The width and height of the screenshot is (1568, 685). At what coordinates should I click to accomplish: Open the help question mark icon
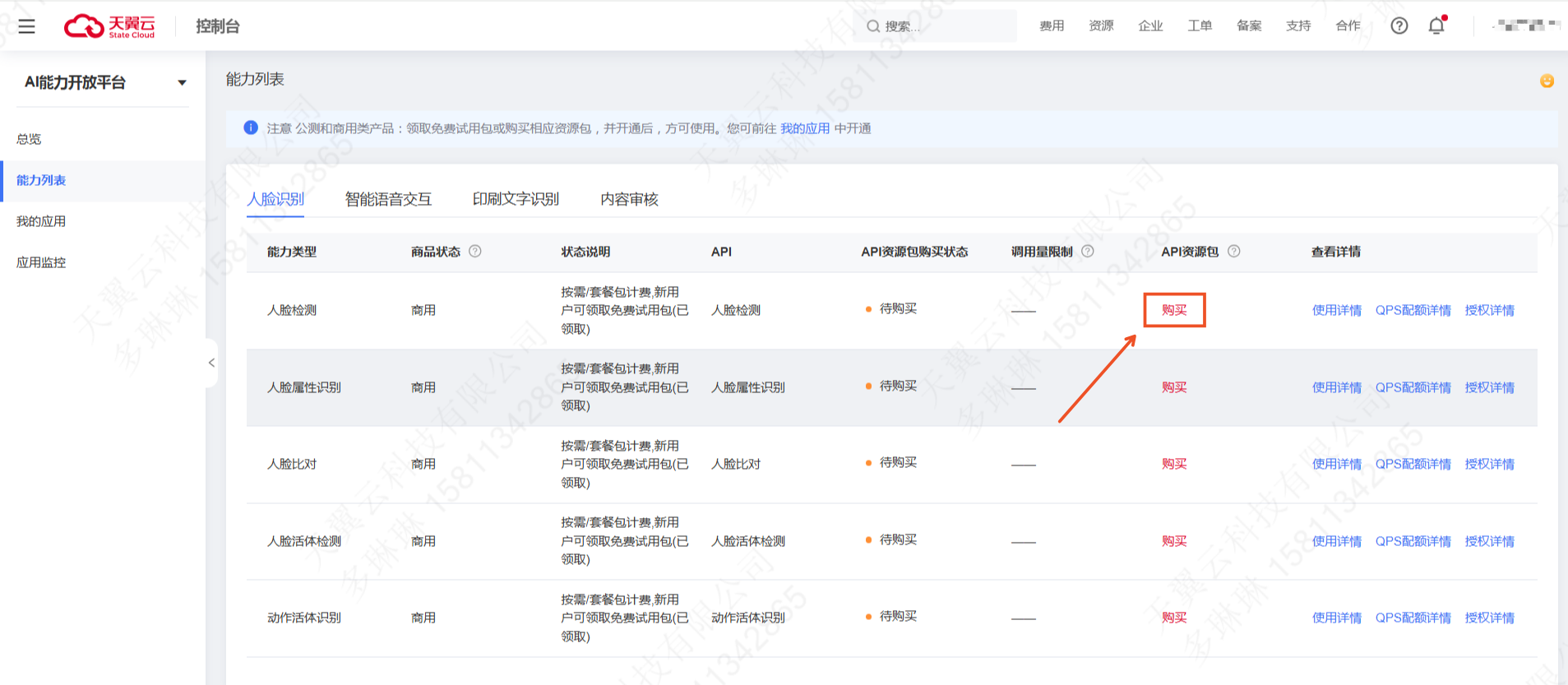tap(1399, 25)
